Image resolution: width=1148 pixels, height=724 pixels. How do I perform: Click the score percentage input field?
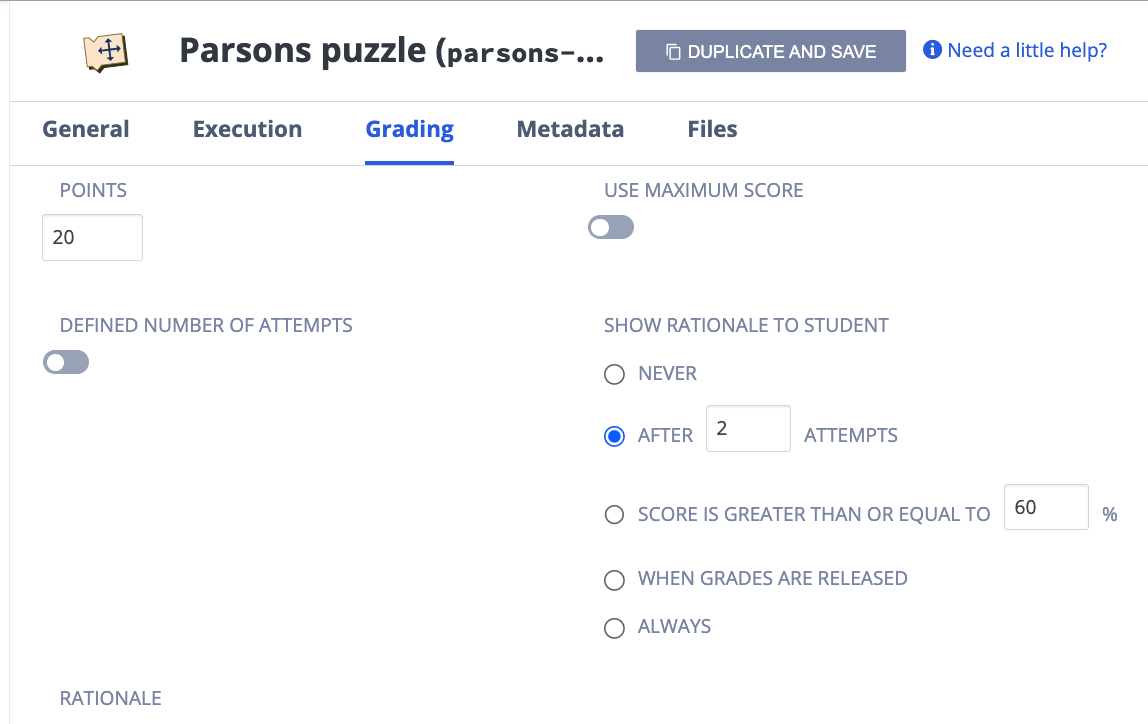[1045, 507]
